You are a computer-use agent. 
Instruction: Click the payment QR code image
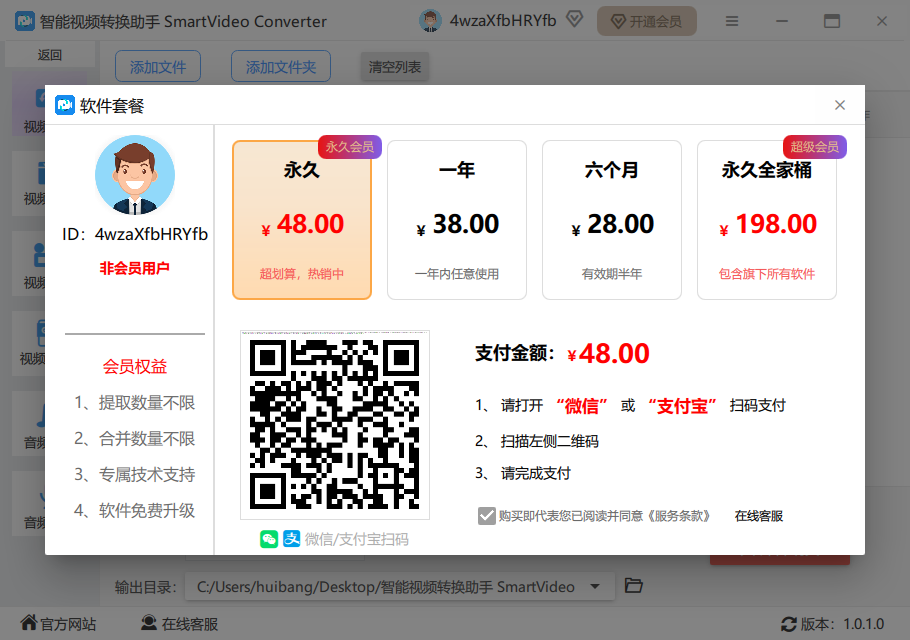335,425
